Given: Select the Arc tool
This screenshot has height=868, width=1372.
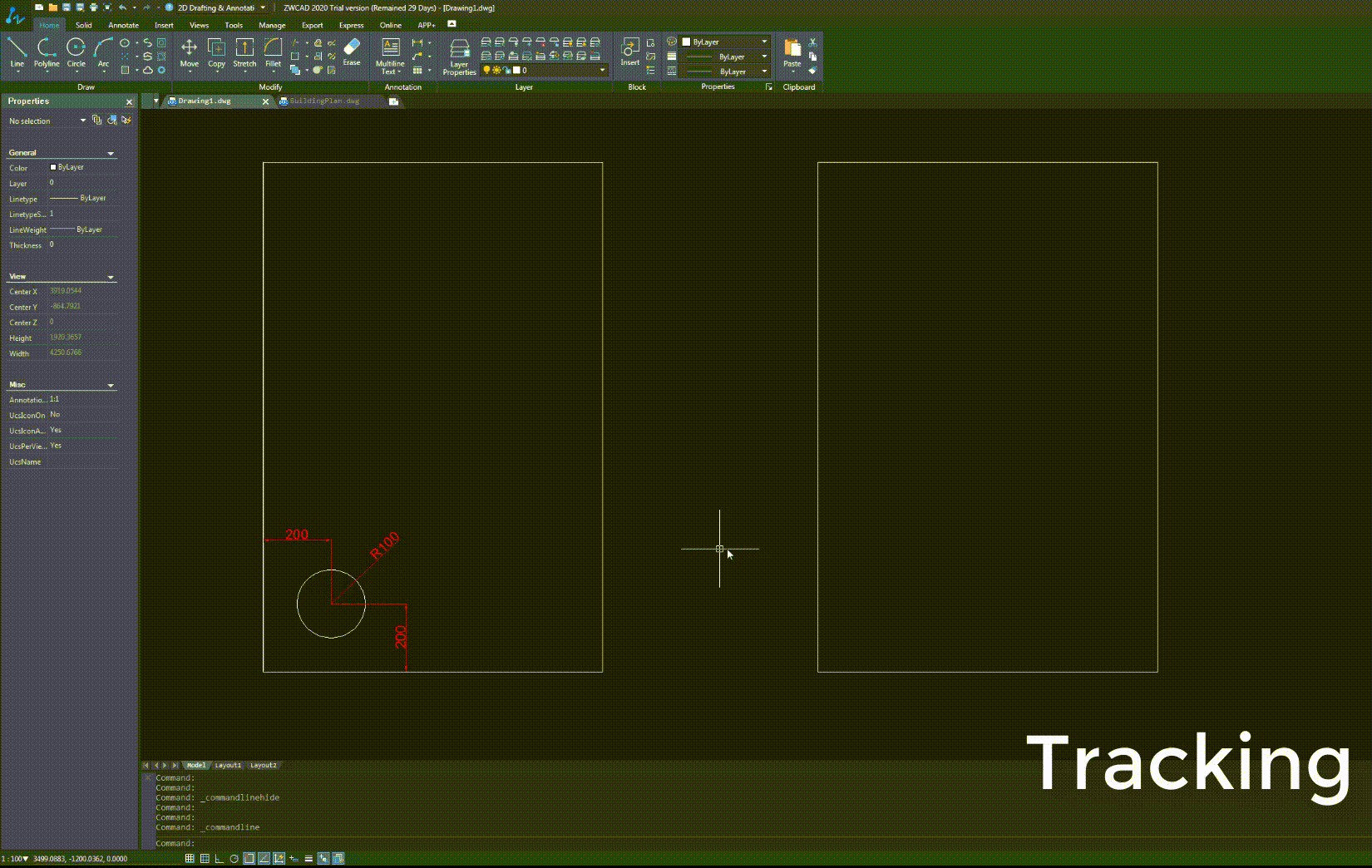Looking at the screenshot, I should click(103, 52).
